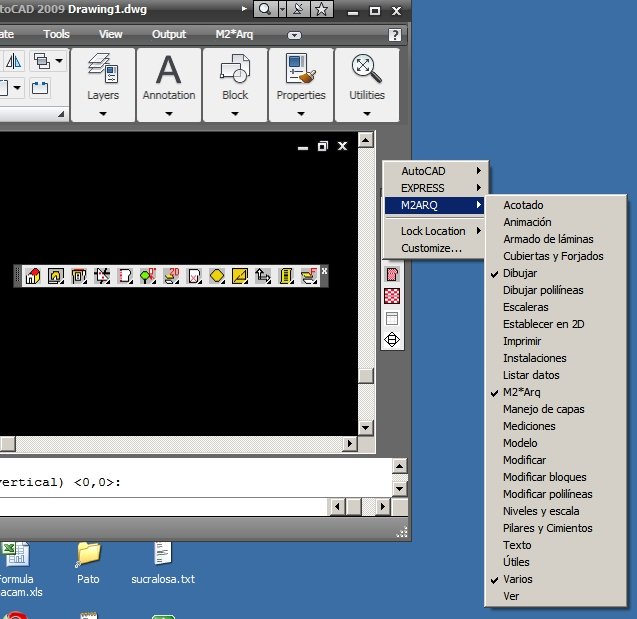This screenshot has width=637, height=619.
Task: Click the Annotation text icon
Action: tap(169, 68)
